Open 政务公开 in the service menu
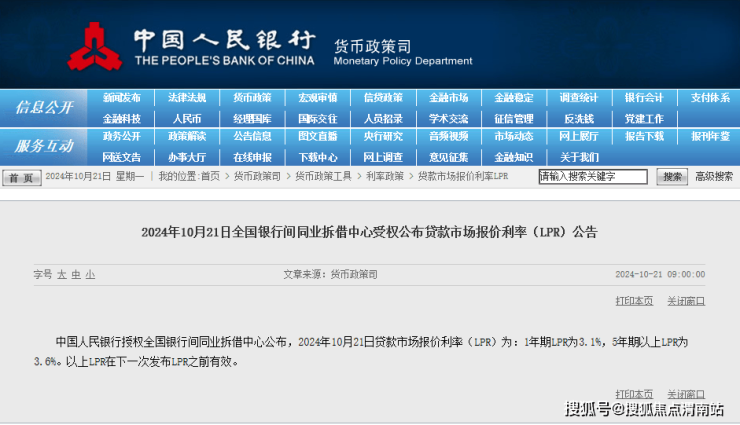740x425 pixels. (x=122, y=136)
